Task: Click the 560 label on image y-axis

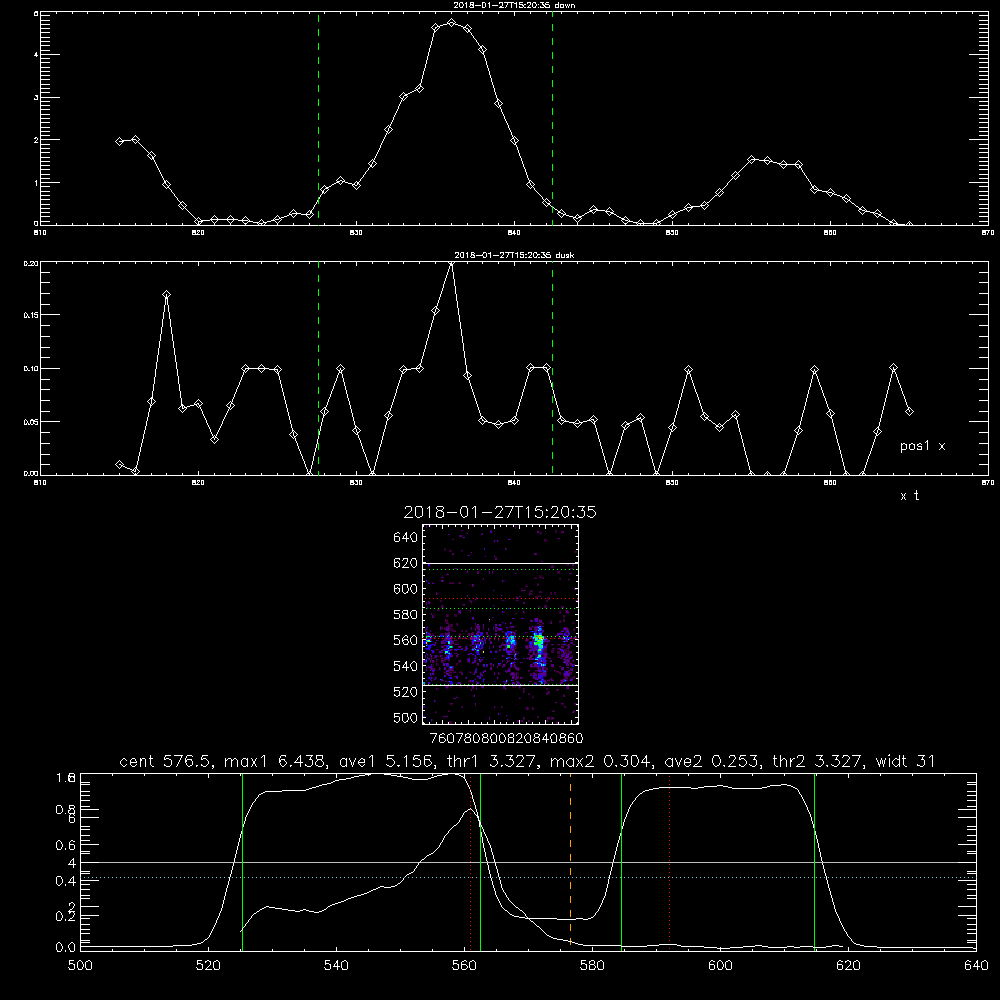Action: point(405,640)
